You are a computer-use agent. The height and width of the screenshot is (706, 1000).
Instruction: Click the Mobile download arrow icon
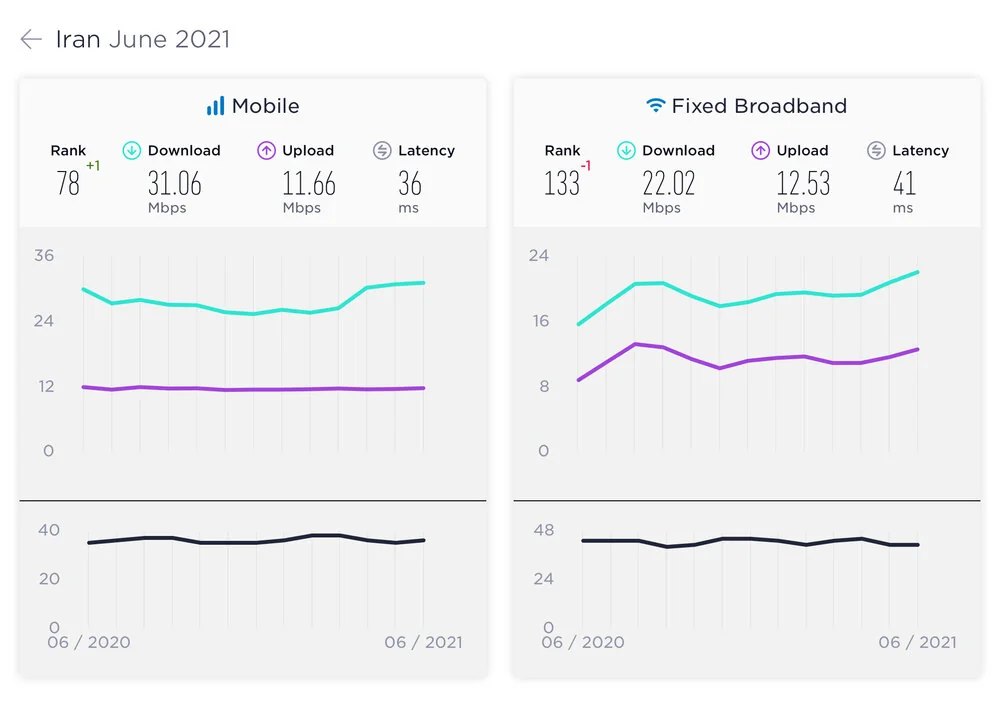coord(132,151)
